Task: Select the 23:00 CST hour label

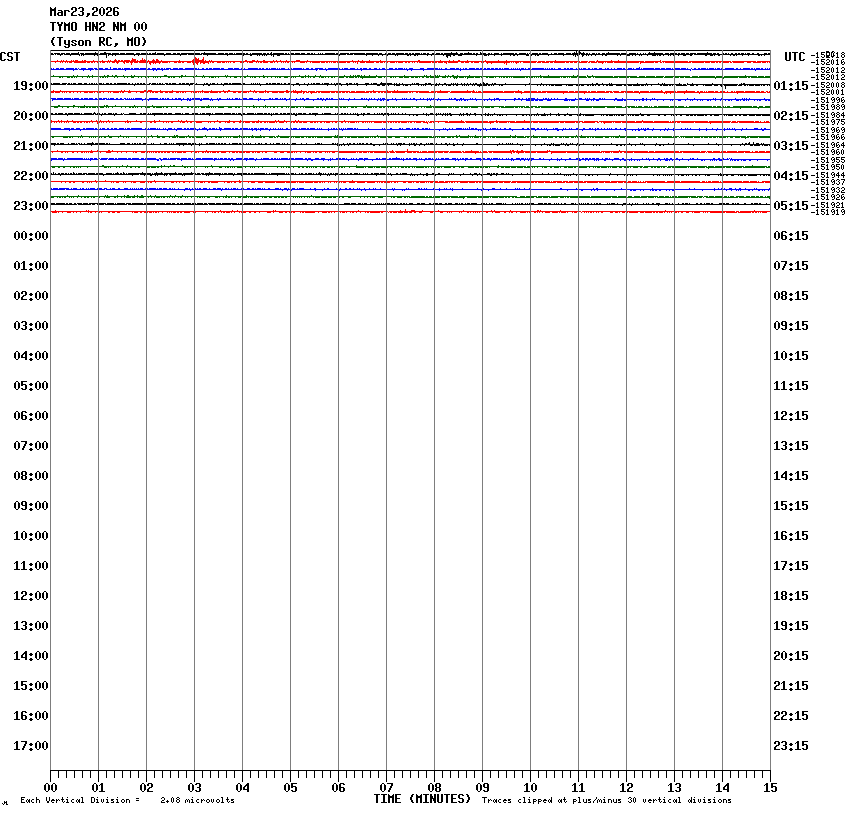Action: (30, 206)
